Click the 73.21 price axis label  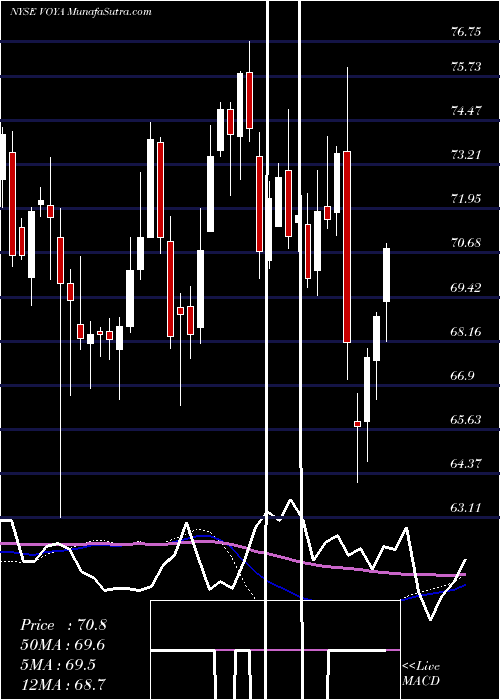(466, 155)
